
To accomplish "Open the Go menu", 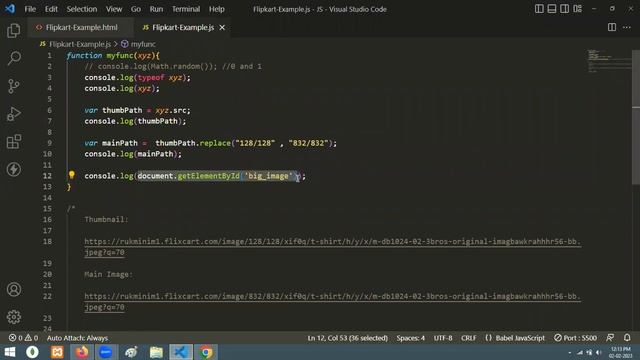I will point(136,9).
